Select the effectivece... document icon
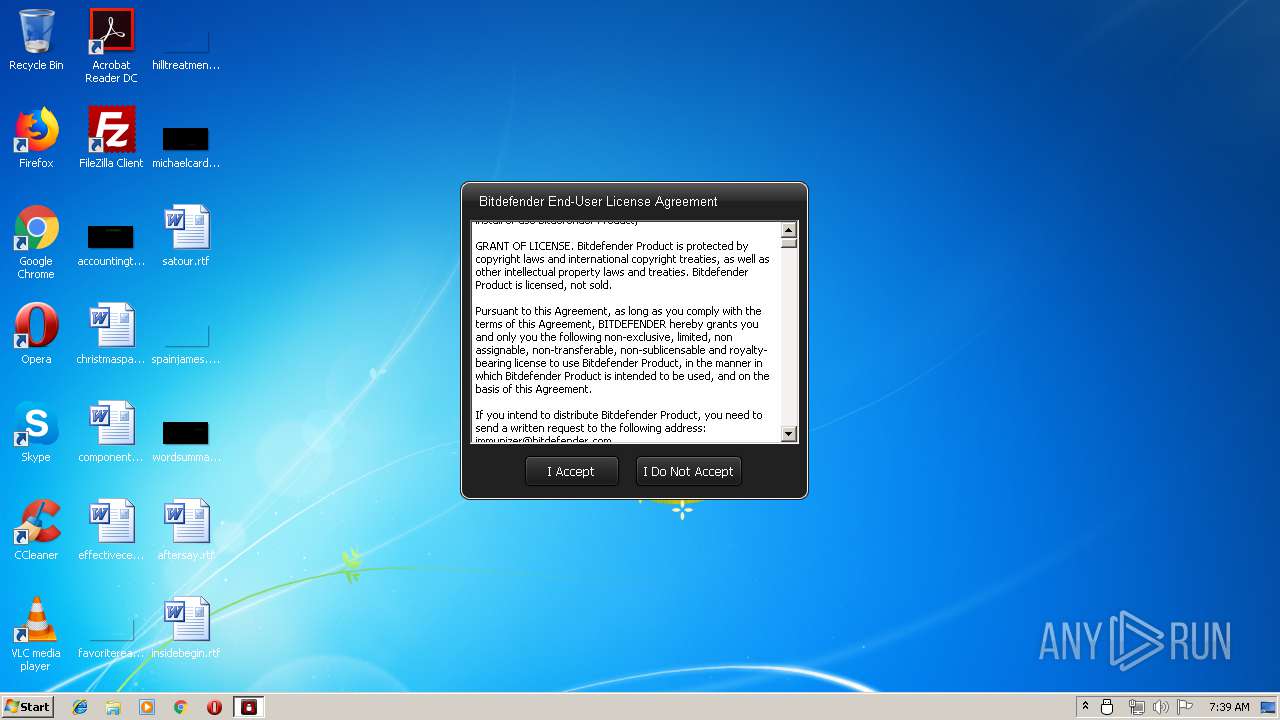The width and height of the screenshot is (1280, 720). point(111,530)
